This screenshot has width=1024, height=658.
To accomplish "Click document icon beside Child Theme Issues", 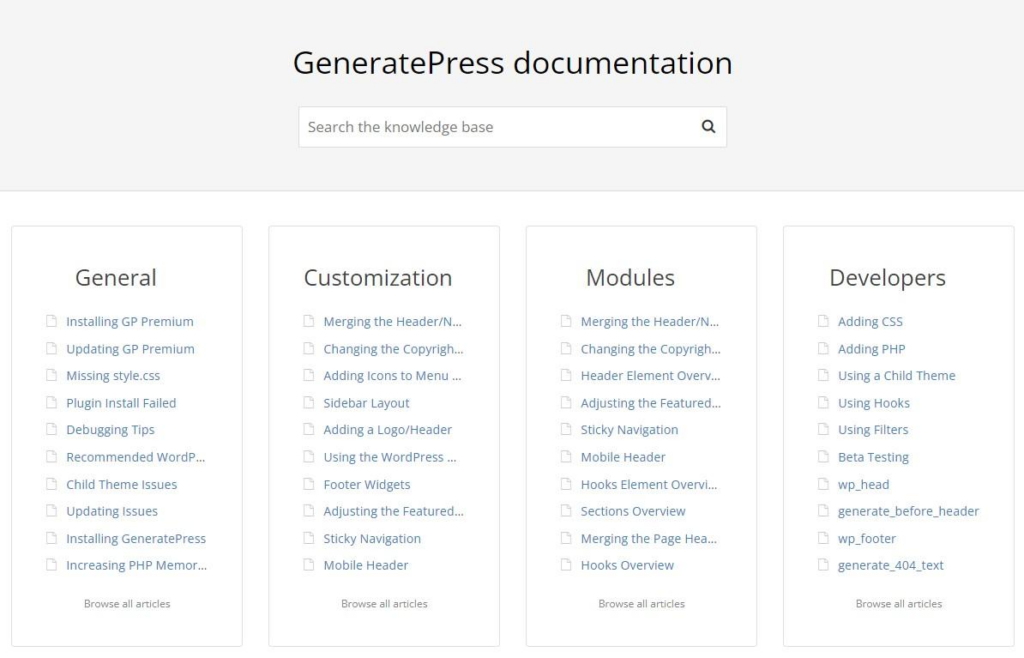I will pyautogui.click(x=52, y=484).
